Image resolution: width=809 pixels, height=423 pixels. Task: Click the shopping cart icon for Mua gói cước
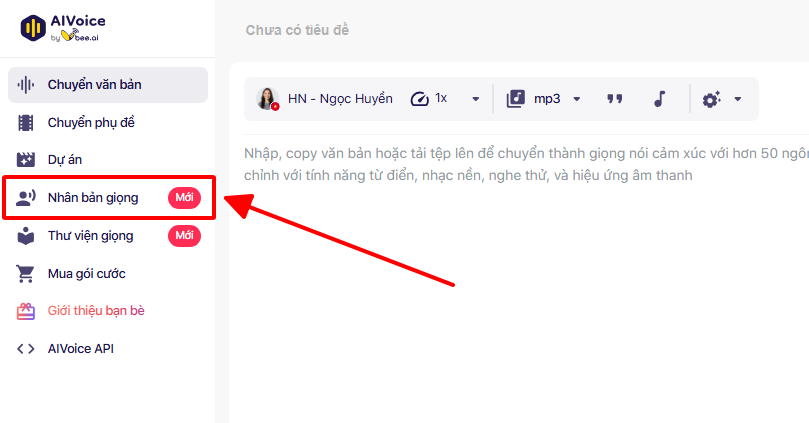point(26,273)
